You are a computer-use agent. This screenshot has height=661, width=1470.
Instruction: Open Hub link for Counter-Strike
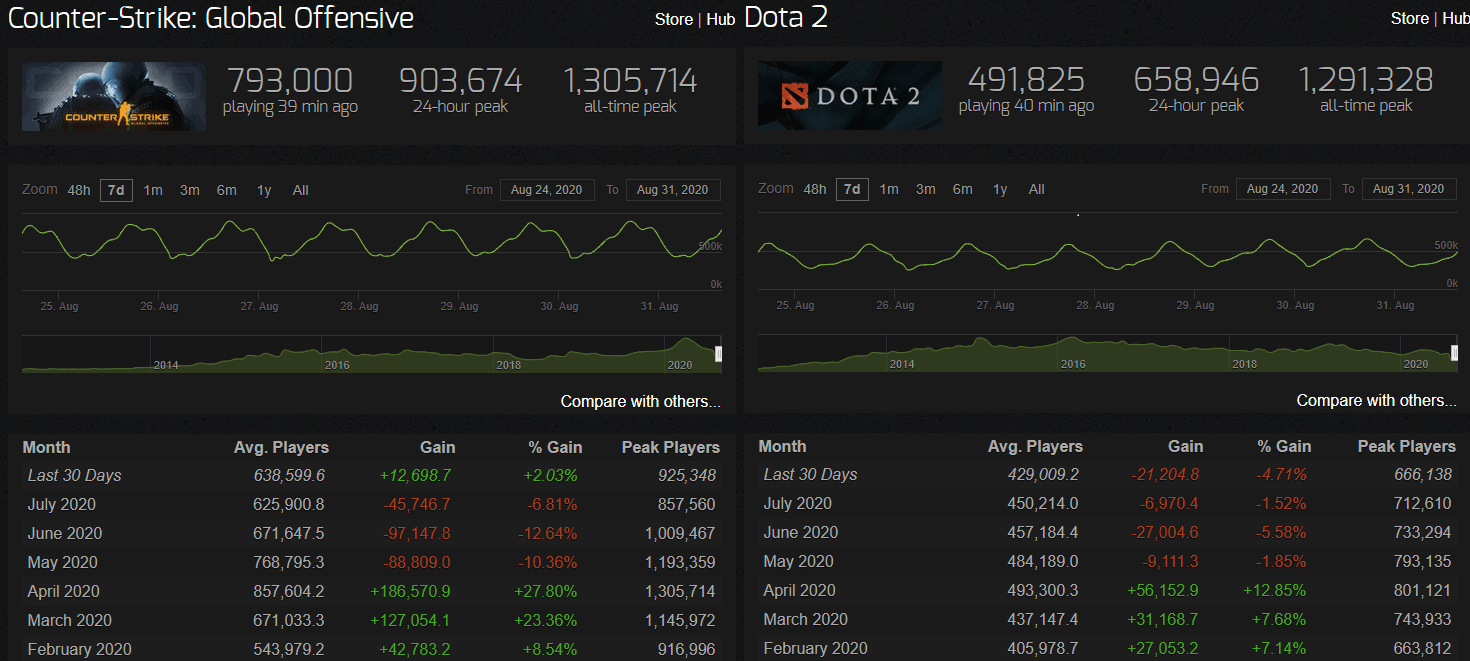[720, 19]
